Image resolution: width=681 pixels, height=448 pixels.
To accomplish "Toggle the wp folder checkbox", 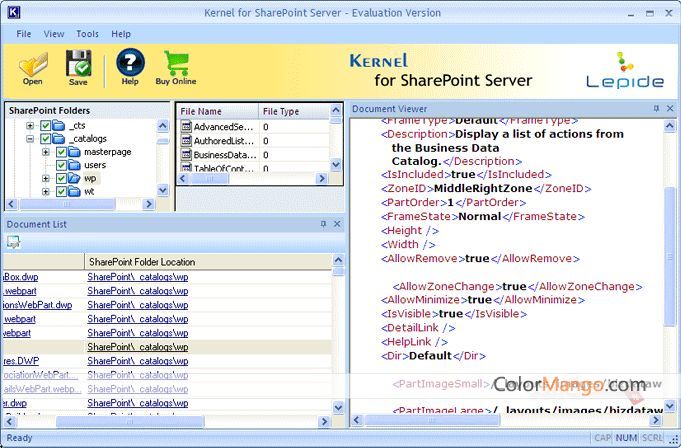I will point(61,178).
